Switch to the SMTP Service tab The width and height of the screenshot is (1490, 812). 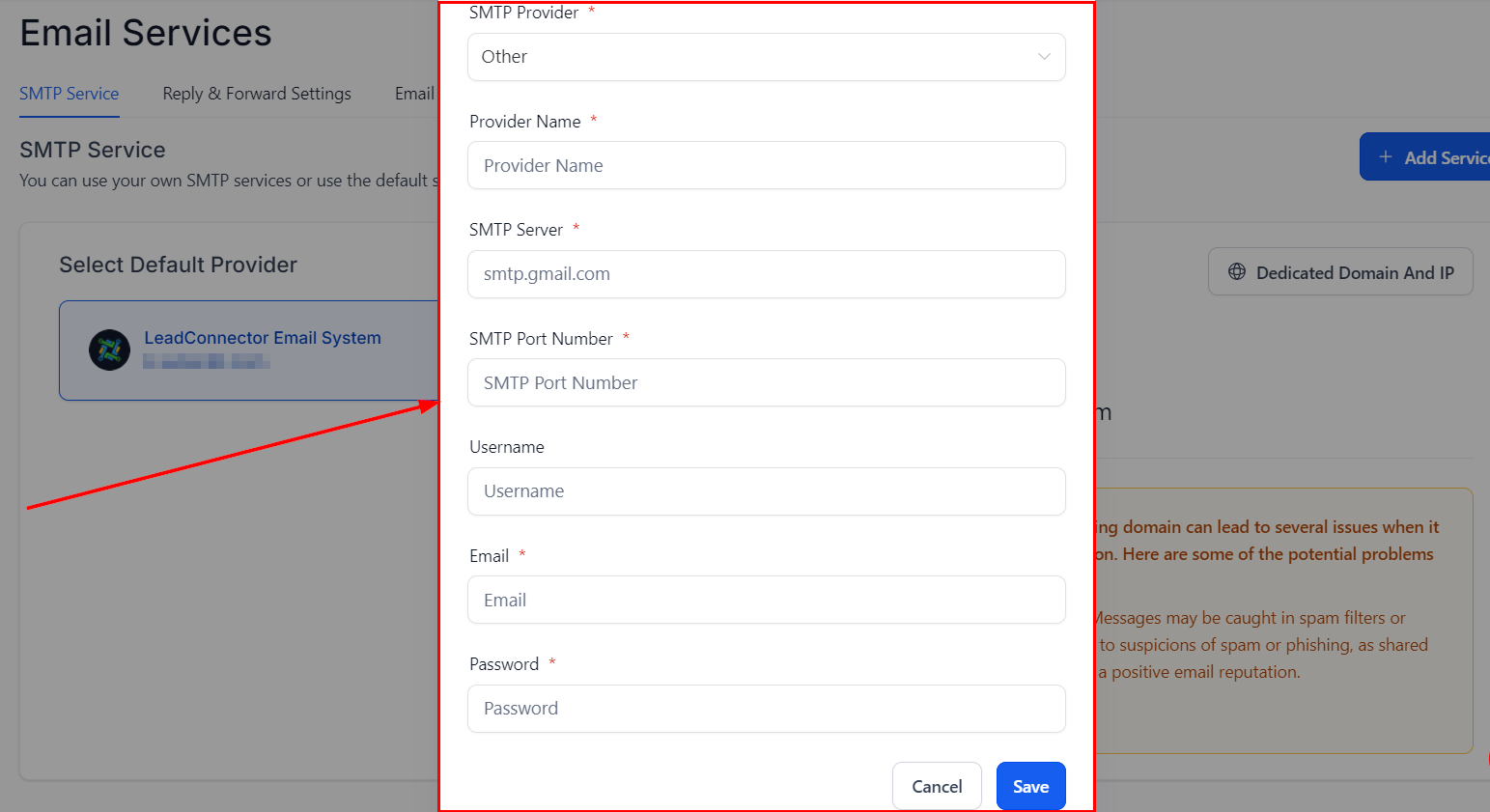pos(70,94)
